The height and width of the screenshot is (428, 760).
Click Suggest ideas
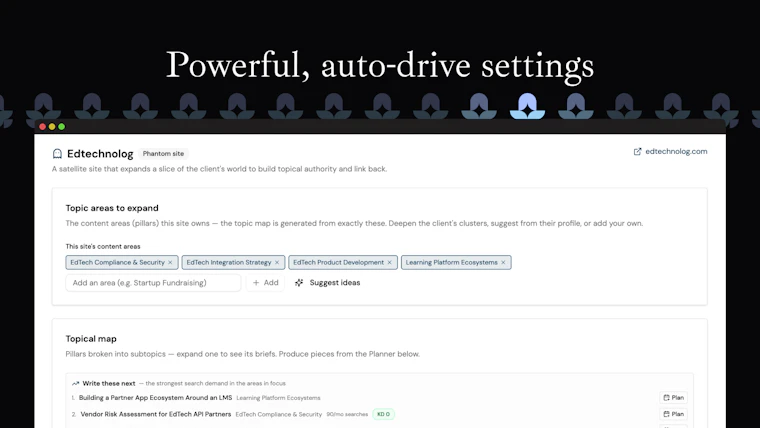tap(328, 283)
